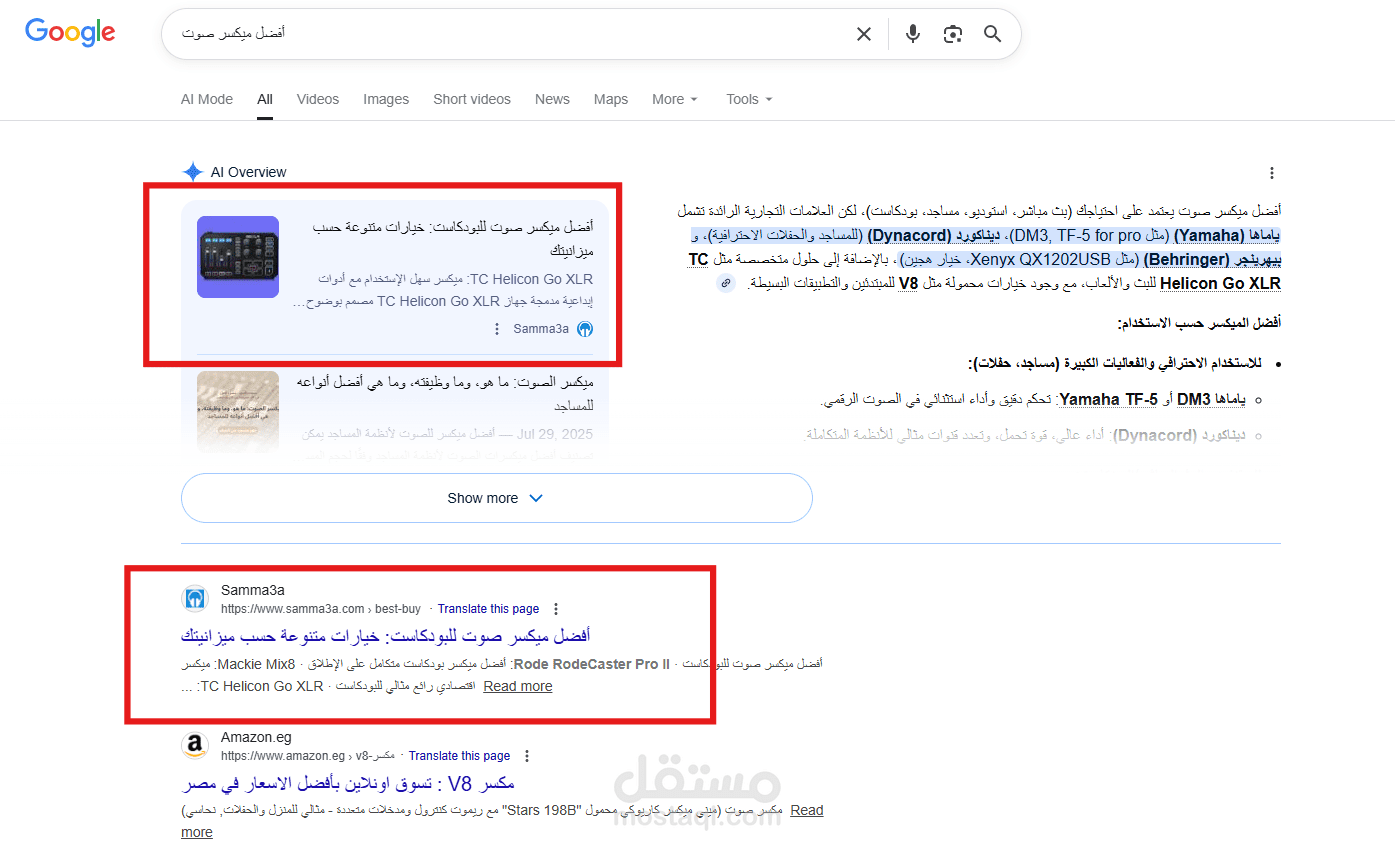Switch to the Images tab
The width and height of the screenshot is (1395, 848).
pos(386,99)
